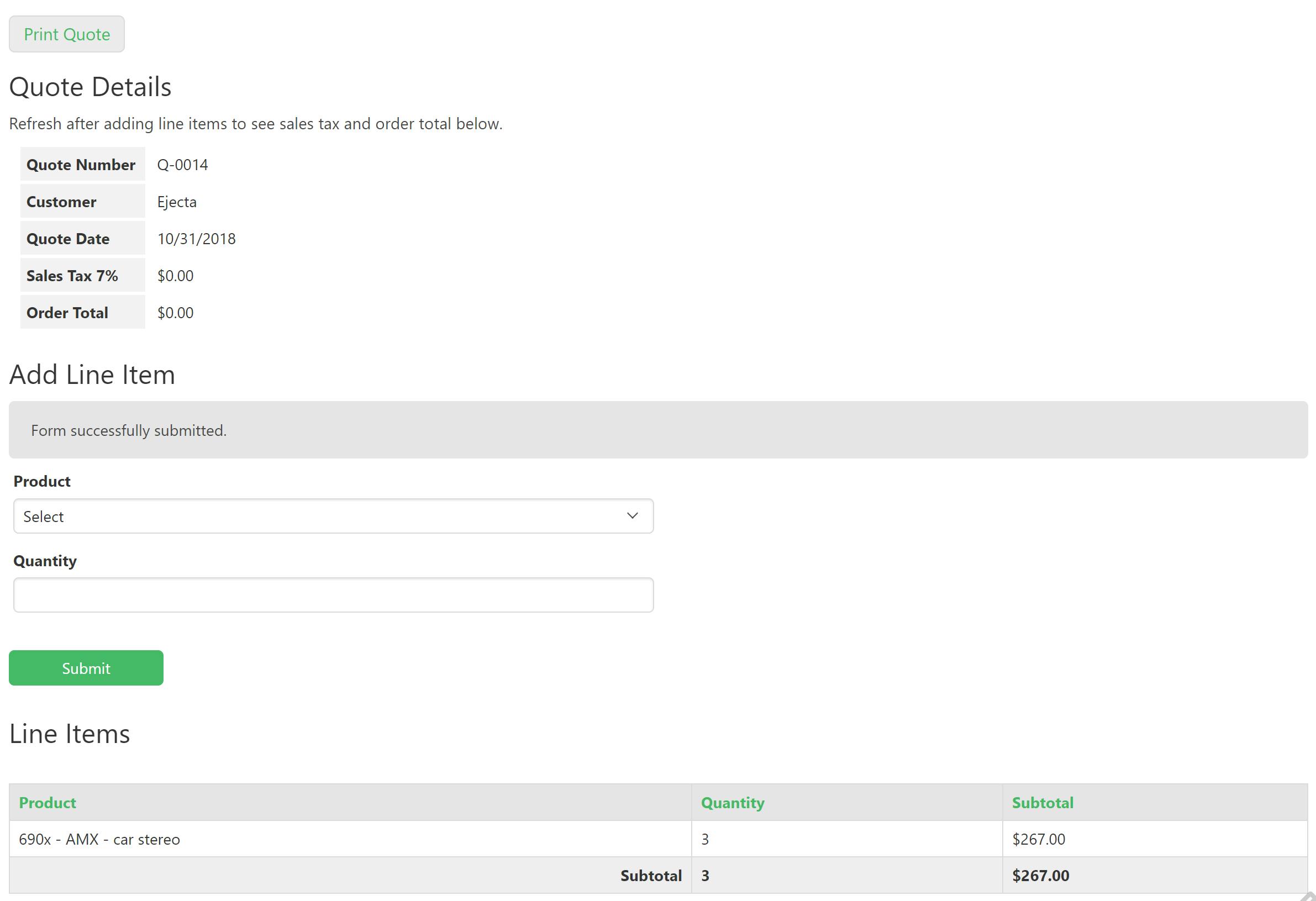Click the Print Quote button
The height and width of the screenshot is (901, 1316).
tap(67, 34)
